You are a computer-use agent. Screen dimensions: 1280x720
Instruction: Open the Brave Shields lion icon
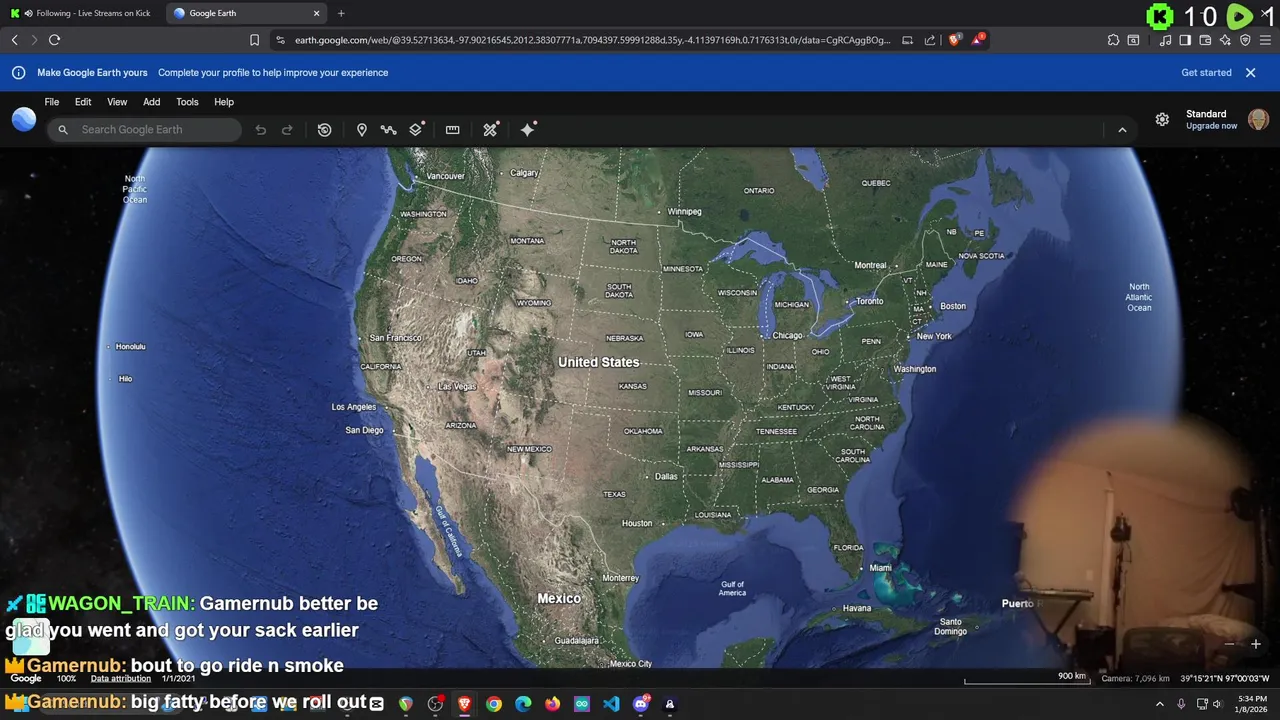[x=954, y=40]
